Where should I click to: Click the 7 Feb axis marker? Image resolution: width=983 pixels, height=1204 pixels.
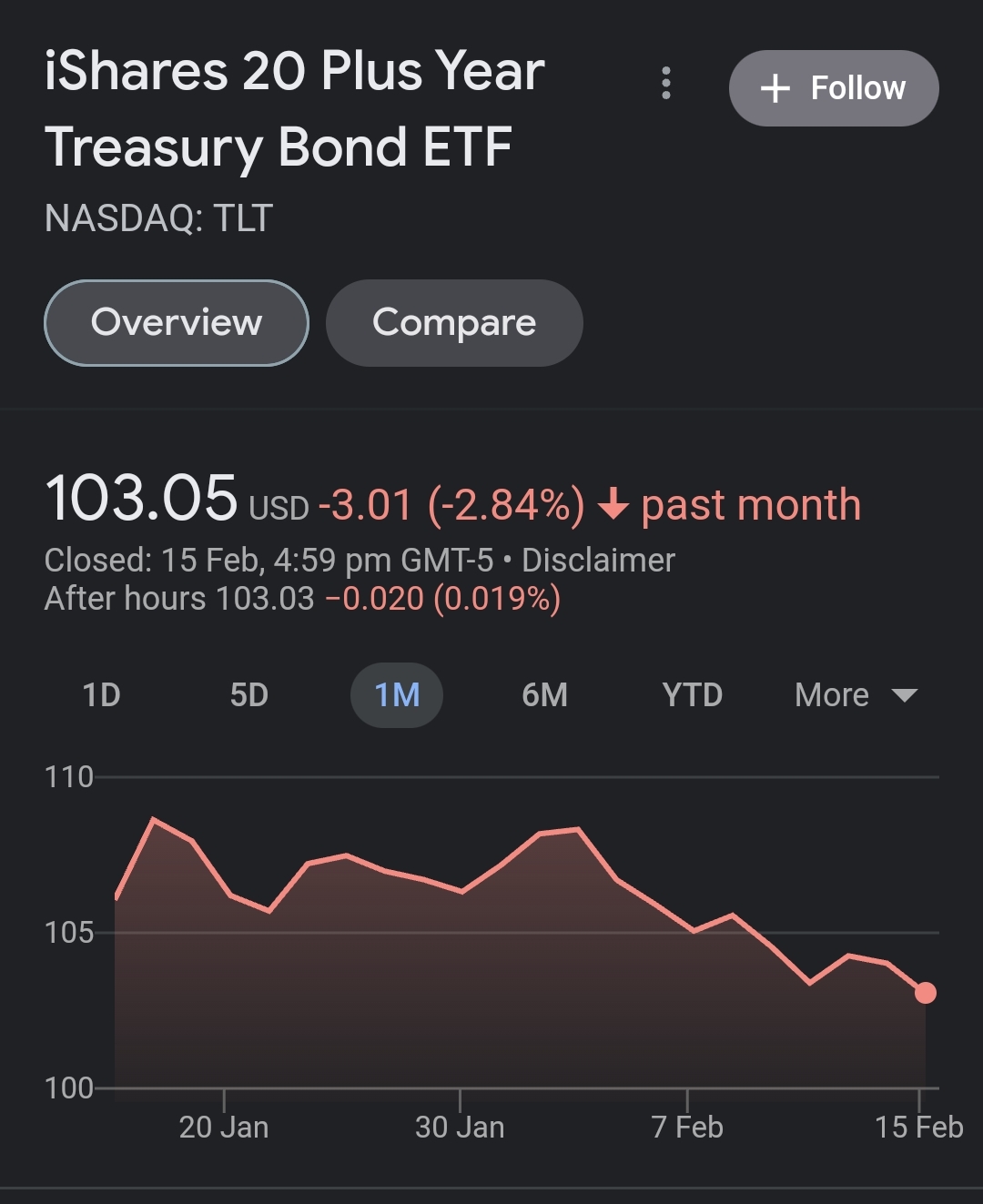coord(687,1127)
